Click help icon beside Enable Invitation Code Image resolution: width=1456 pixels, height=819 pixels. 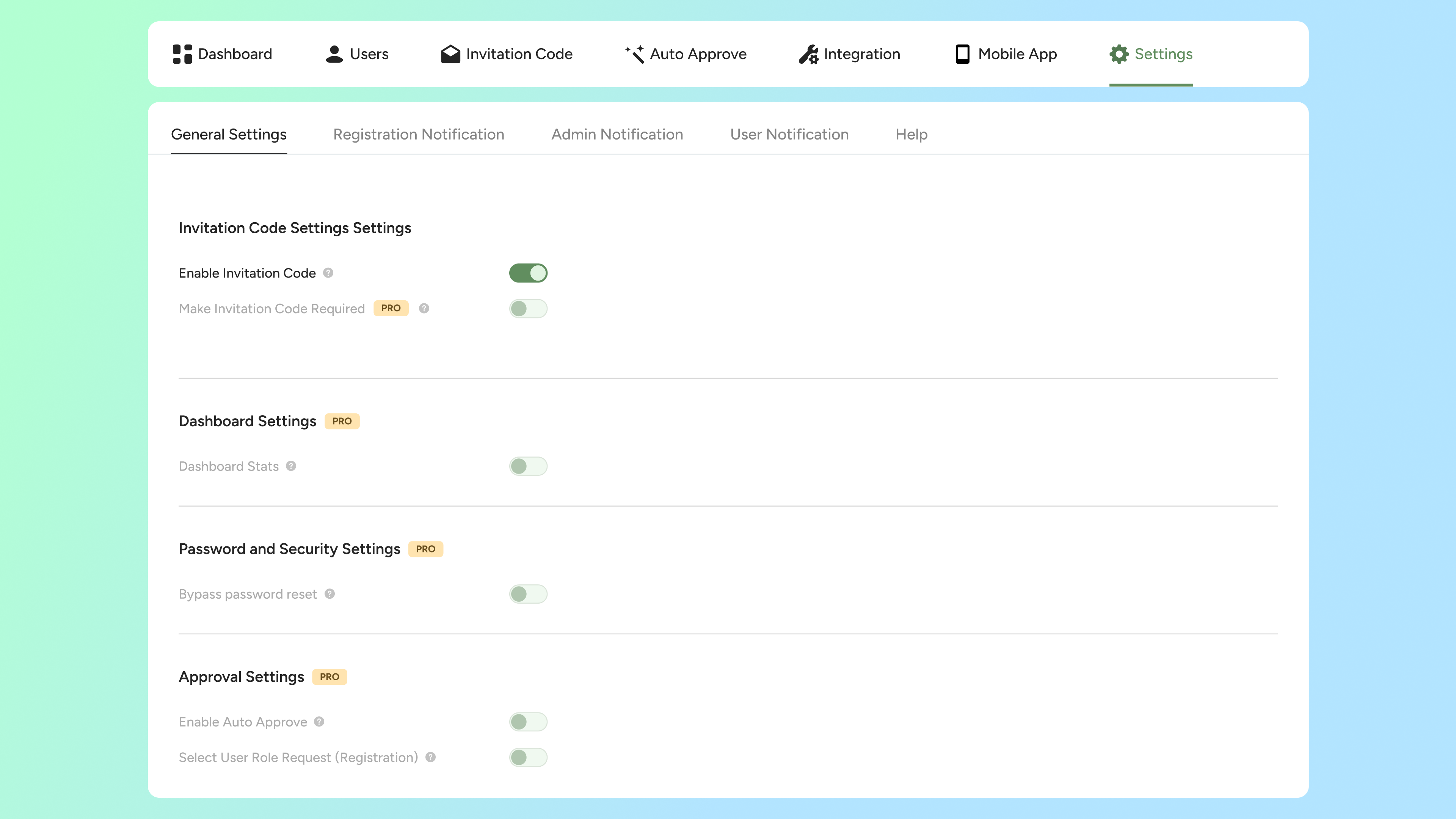(328, 273)
